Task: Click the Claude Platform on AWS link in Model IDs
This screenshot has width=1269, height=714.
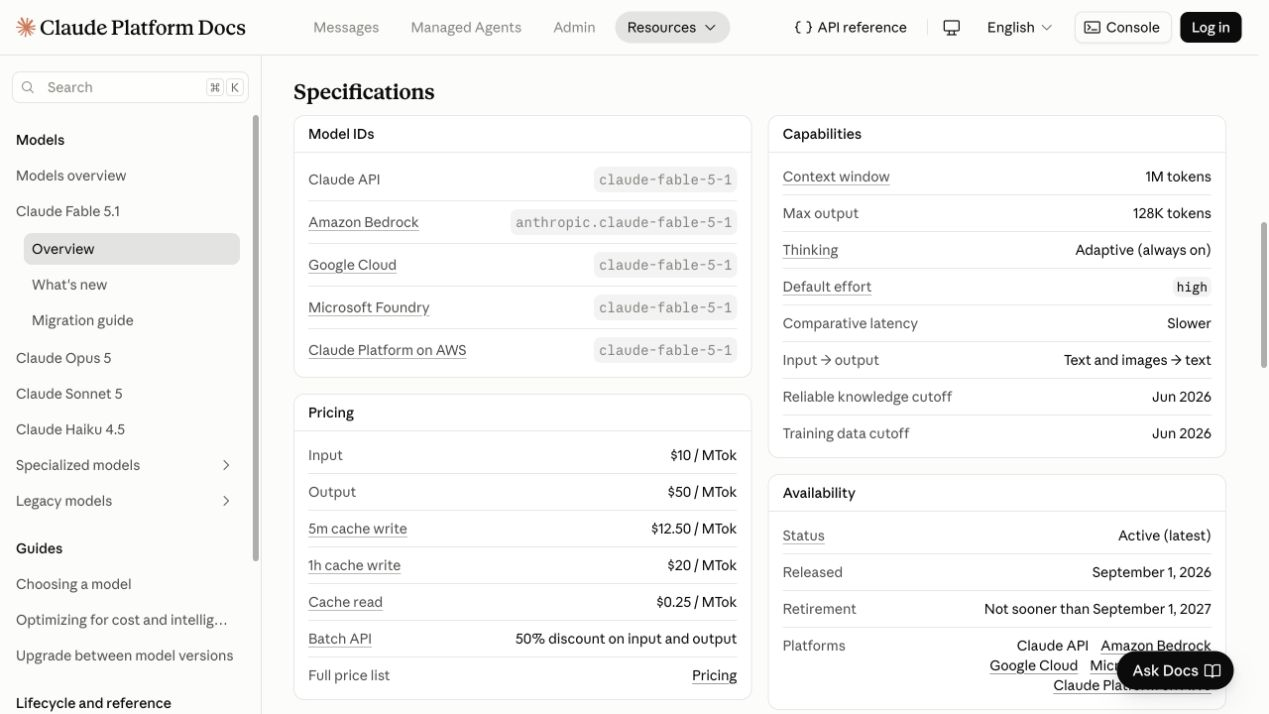Action: click(x=387, y=350)
